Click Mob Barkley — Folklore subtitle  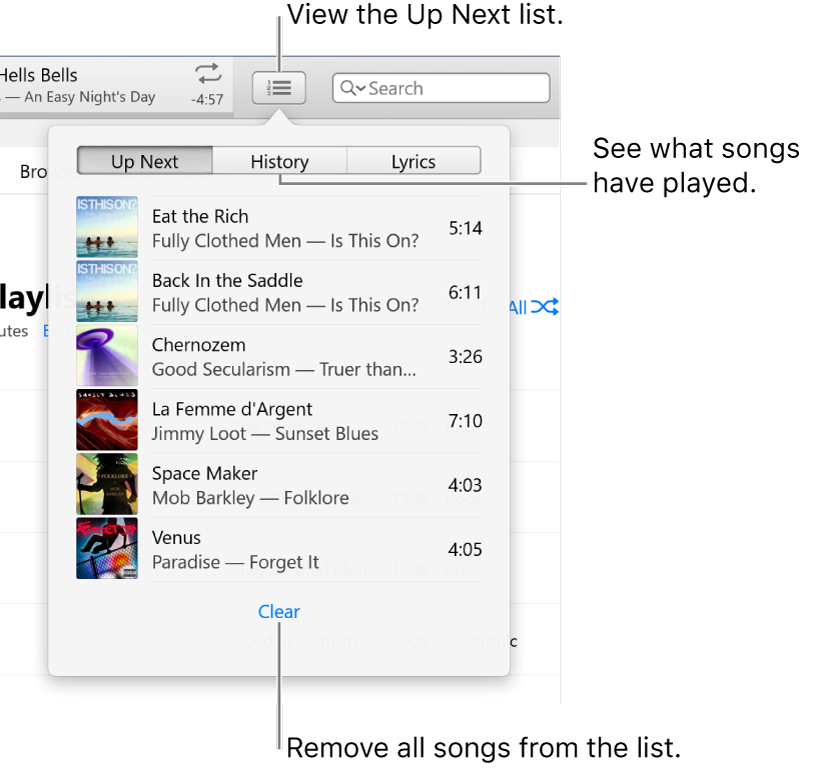(x=250, y=498)
